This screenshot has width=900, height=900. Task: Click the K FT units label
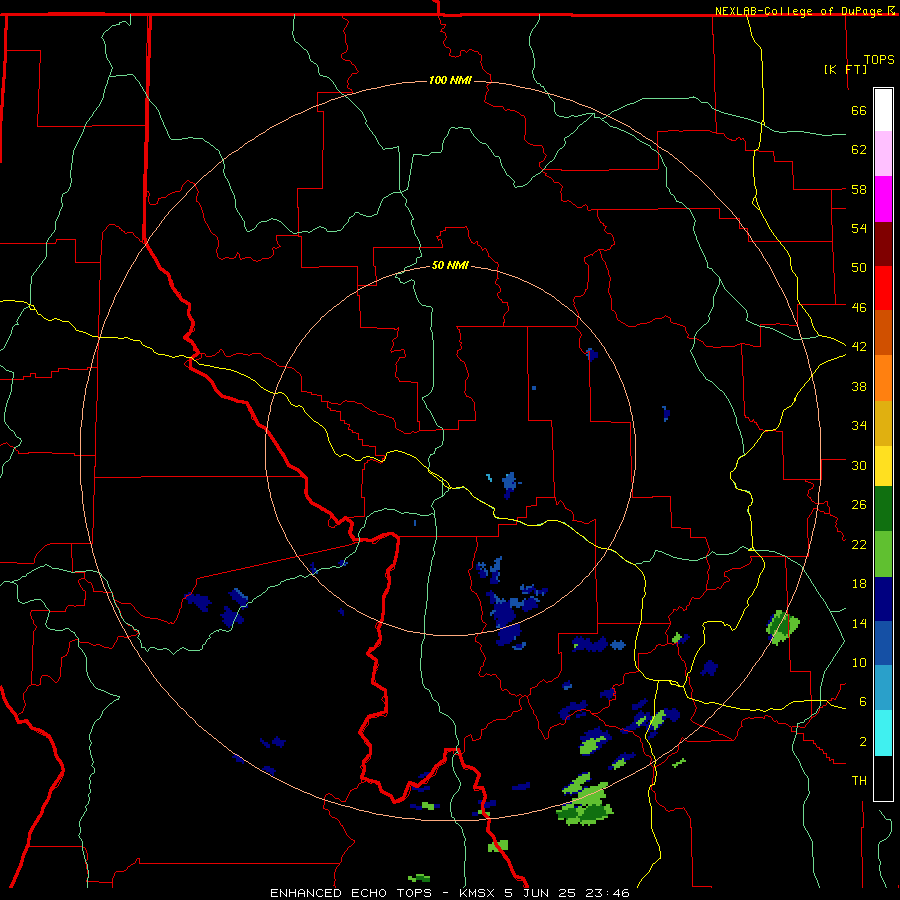pos(845,69)
